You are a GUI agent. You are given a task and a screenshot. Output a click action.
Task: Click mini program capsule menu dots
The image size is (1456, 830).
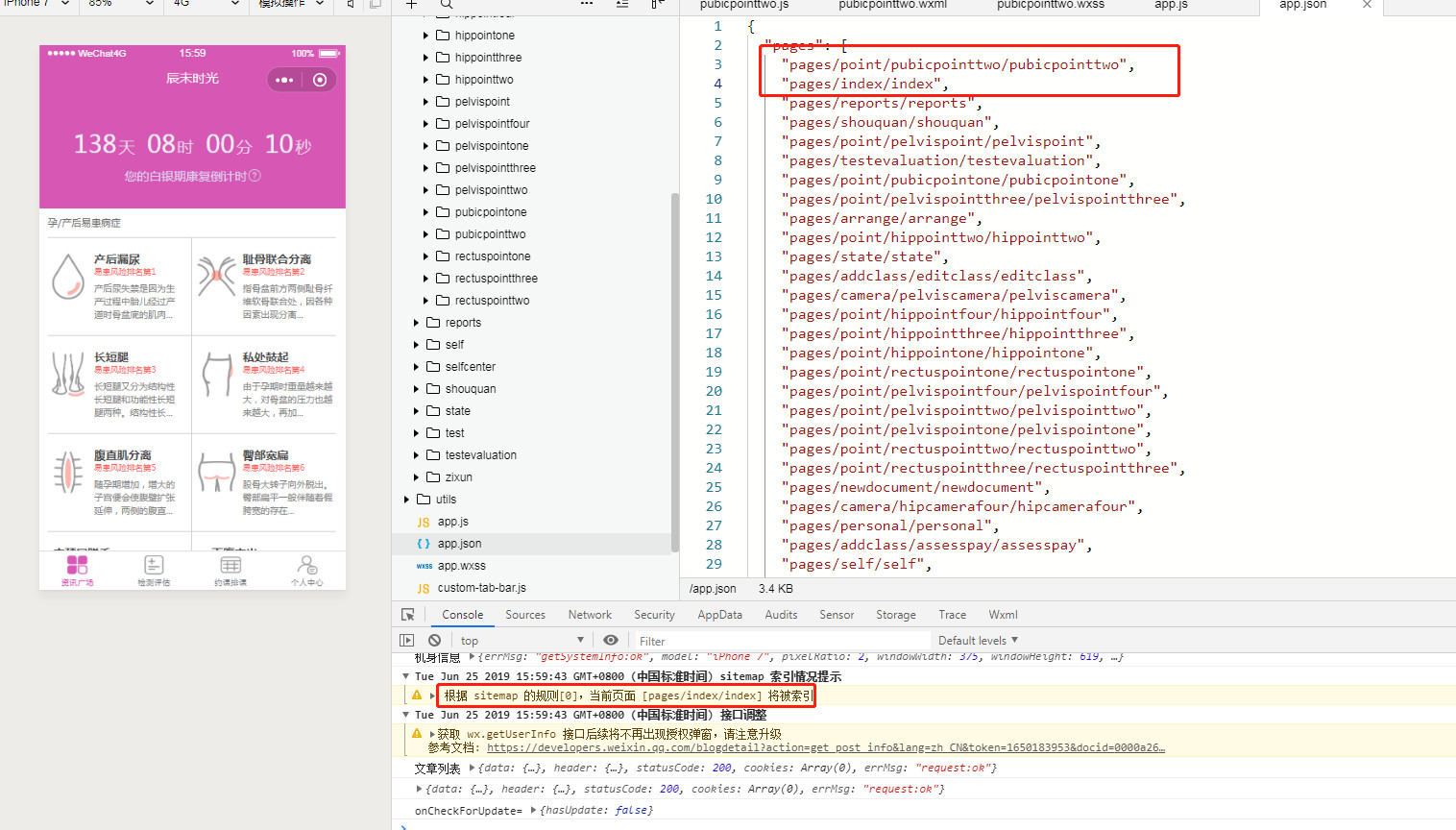click(x=284, y=80)
